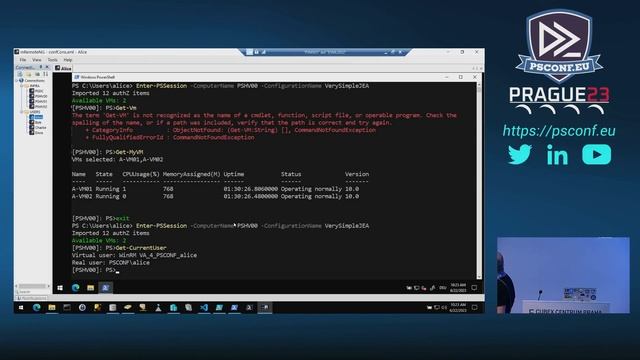Viewport: 640px width, 360px height.
Task: Click the sort toolbar icon in Connections panel
Action: click(46, 74)
